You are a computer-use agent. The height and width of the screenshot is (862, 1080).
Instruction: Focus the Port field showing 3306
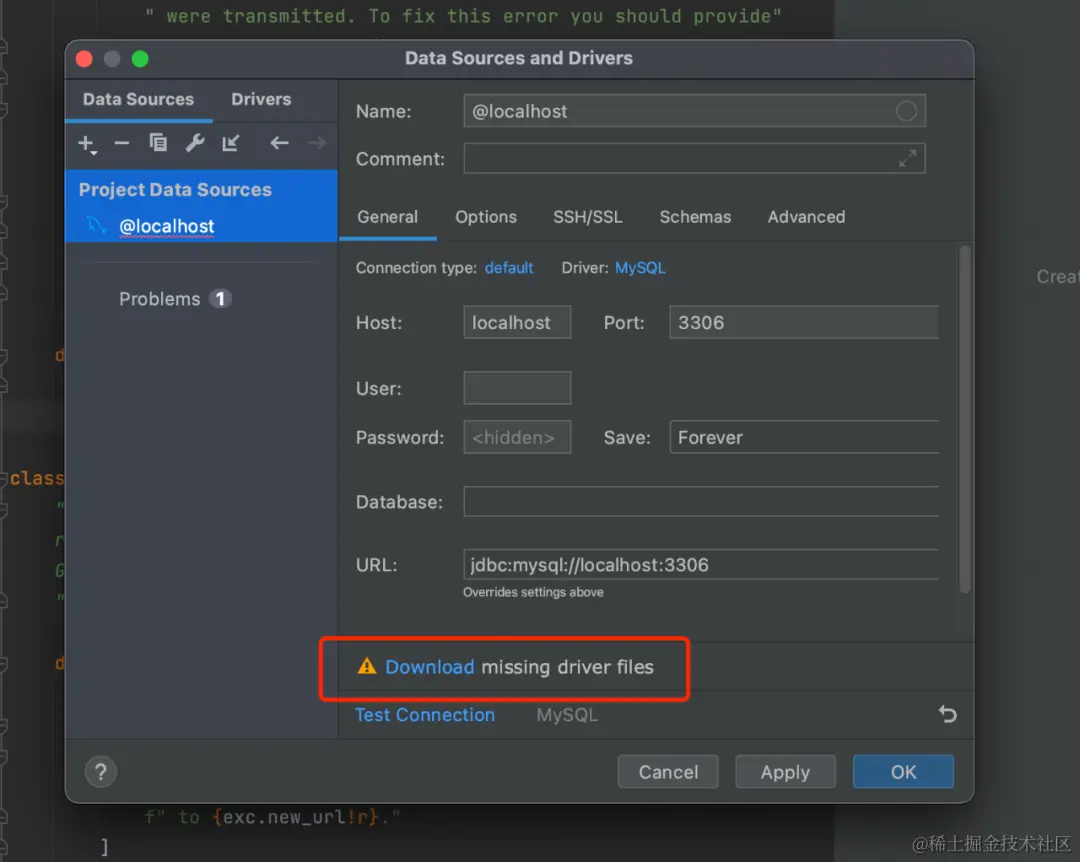tap(804, 322)
